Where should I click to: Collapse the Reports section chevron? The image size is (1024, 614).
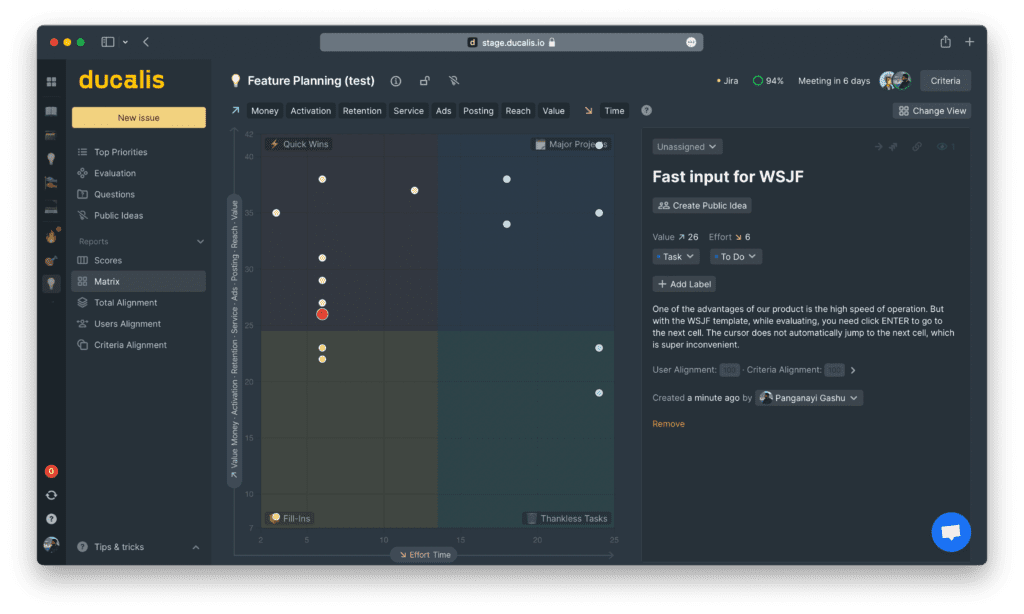[x=200, y=242]
